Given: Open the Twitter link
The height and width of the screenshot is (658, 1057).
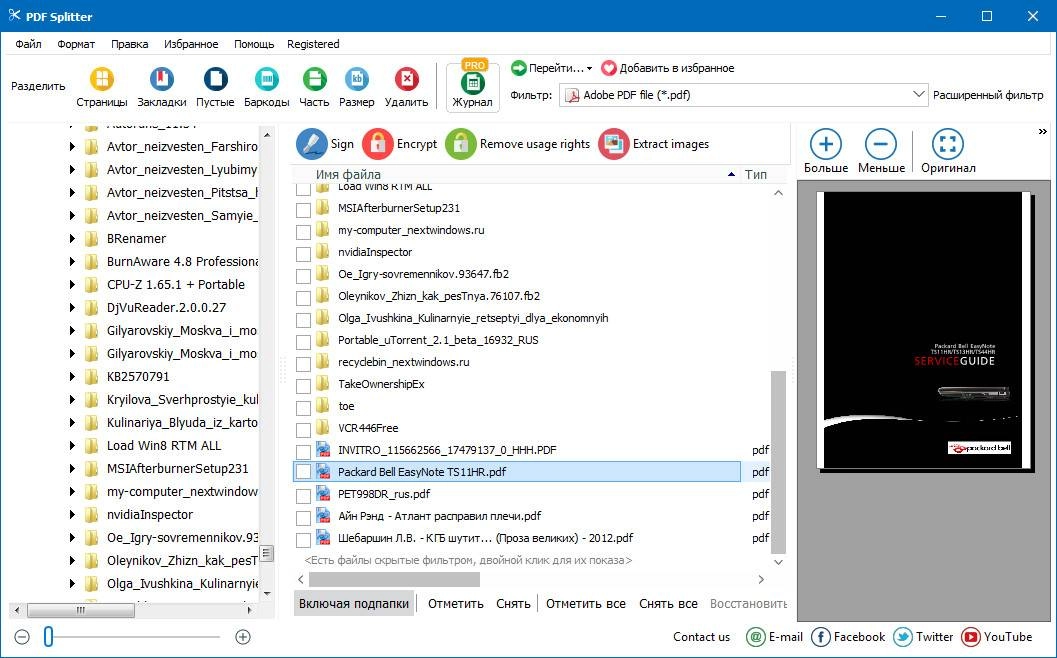Looking at the screenshot, I should coord(924,636).
